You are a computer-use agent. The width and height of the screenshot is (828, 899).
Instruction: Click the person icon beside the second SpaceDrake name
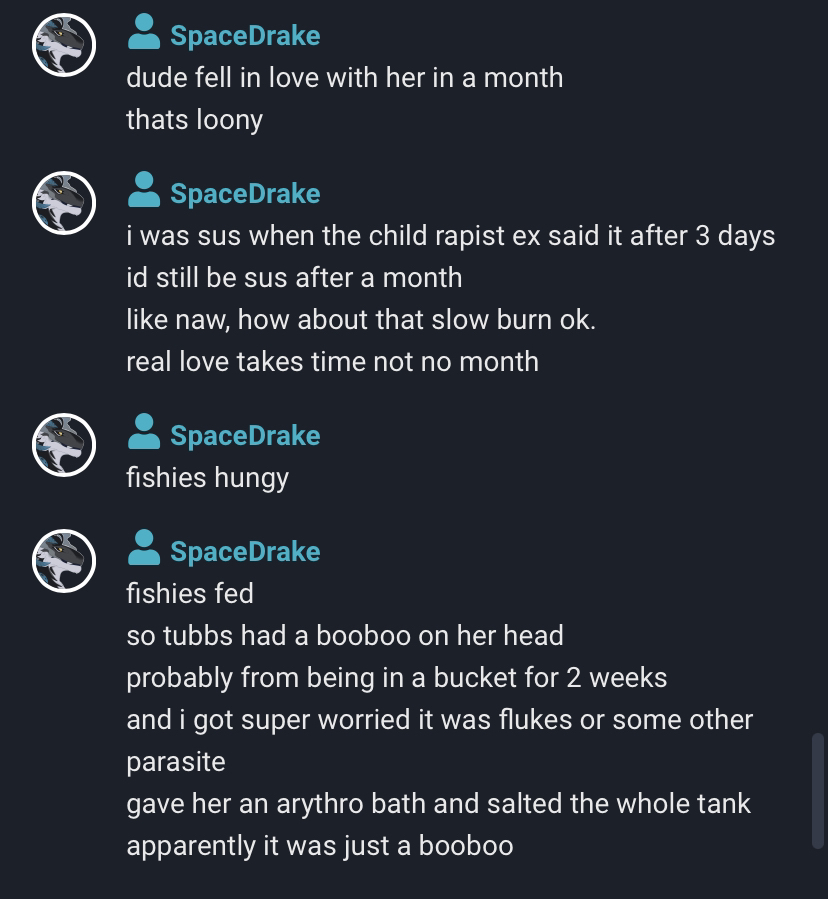point(144,189)
